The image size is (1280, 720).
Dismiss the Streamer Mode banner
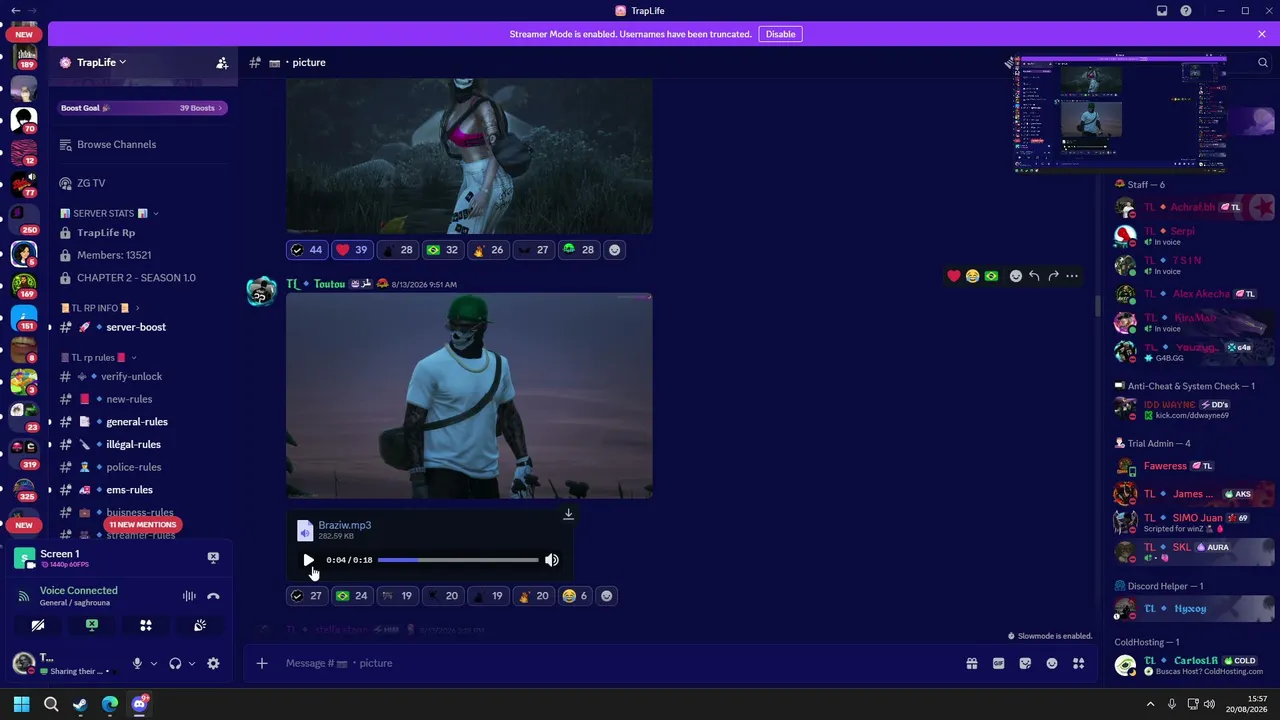pos(1262,34)
